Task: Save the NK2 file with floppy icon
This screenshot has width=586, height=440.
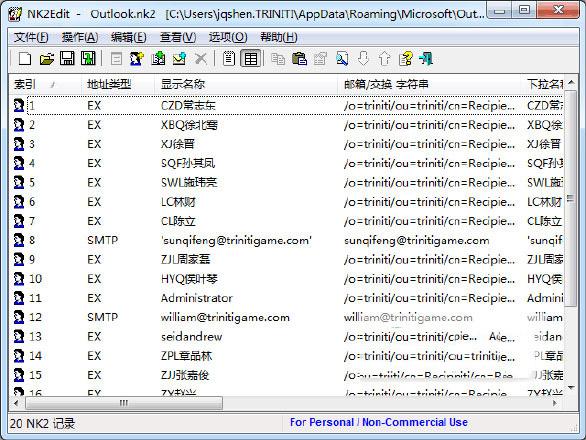Action: pyautogui.click(x=67, y=59)
